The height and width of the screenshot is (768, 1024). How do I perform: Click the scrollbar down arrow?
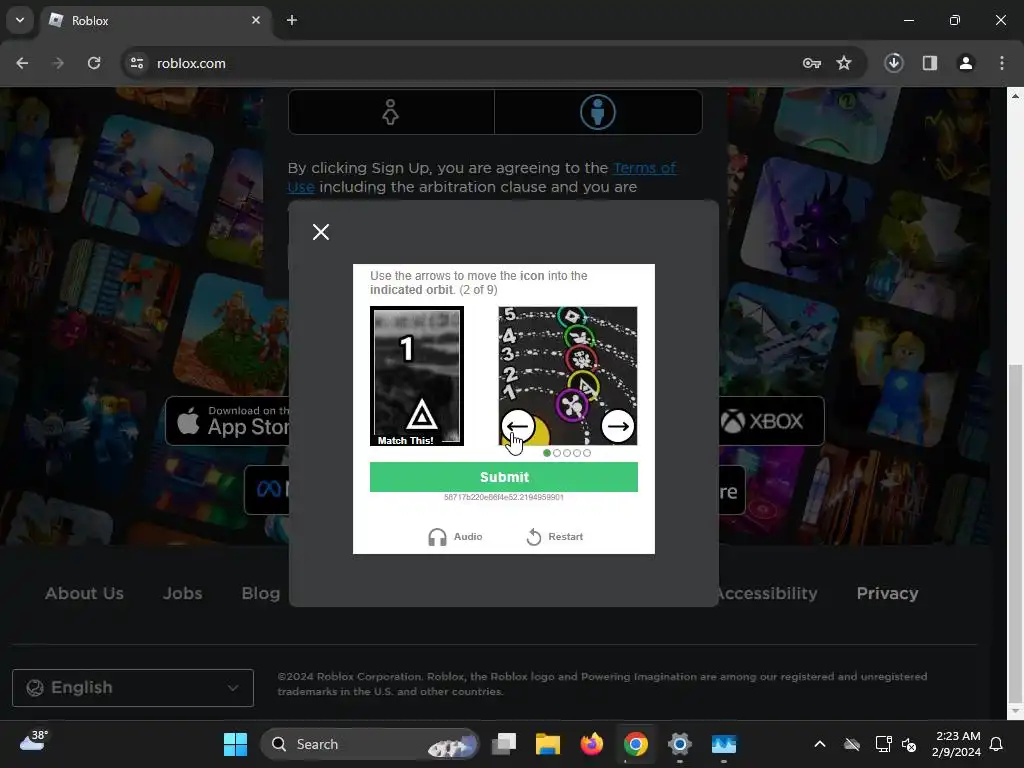tap(1015, 711)
